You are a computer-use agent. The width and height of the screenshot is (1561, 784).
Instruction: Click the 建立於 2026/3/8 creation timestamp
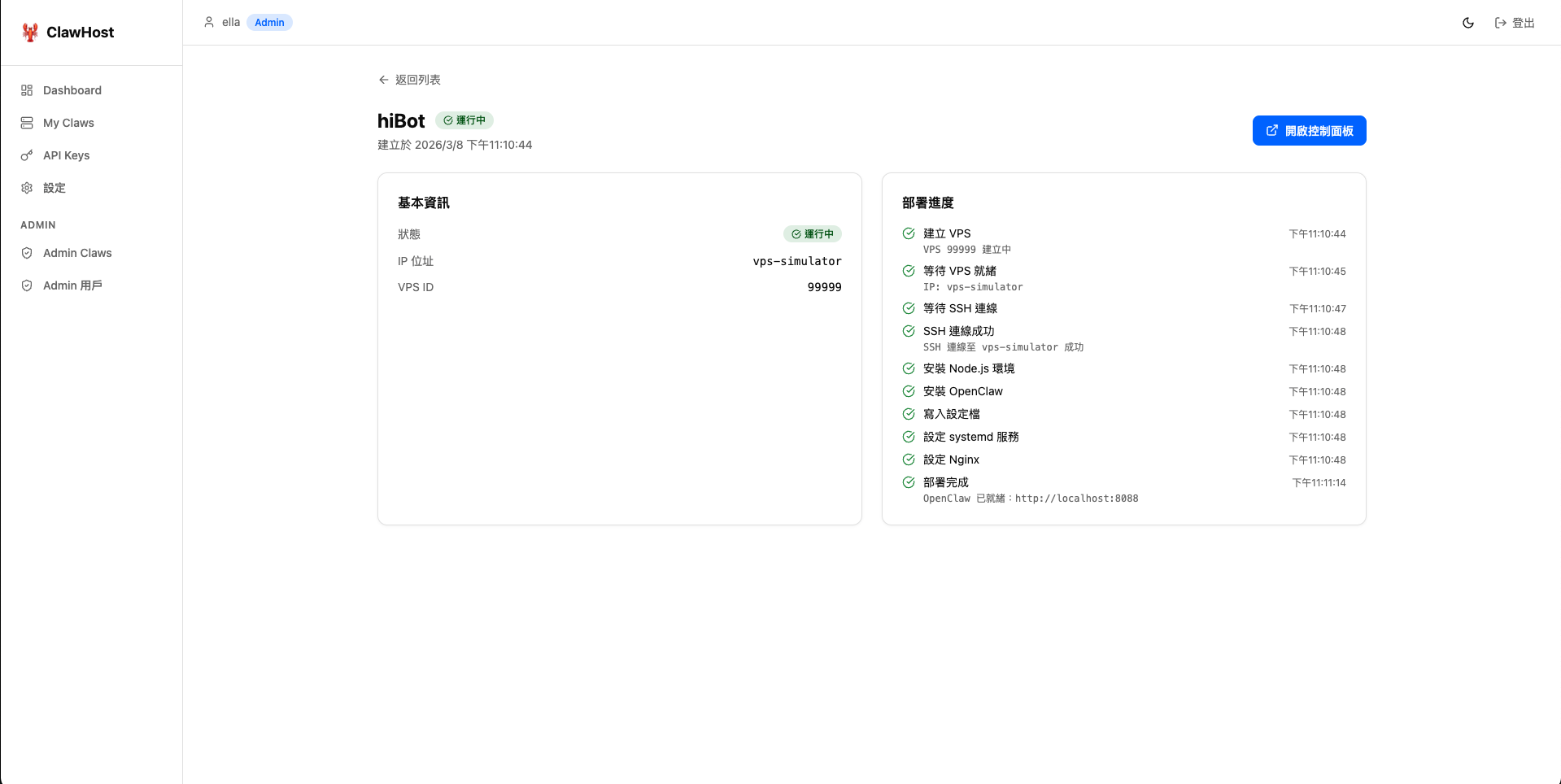[x=455, y=145]
